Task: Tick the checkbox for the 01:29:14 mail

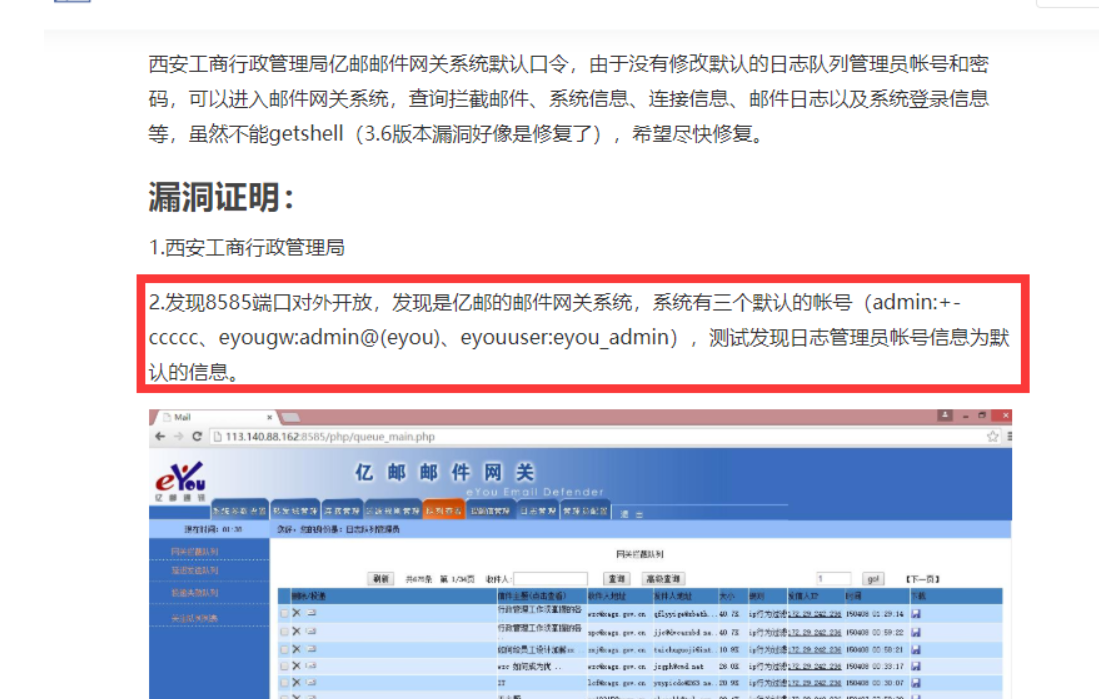Action: 284,613
